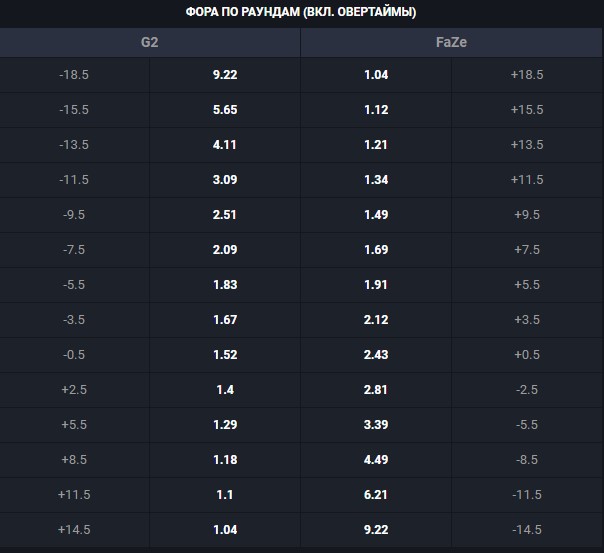Click the +14.5 handicap label under G2
Viewport: 604px width, 553px height.
click(74, 530)
